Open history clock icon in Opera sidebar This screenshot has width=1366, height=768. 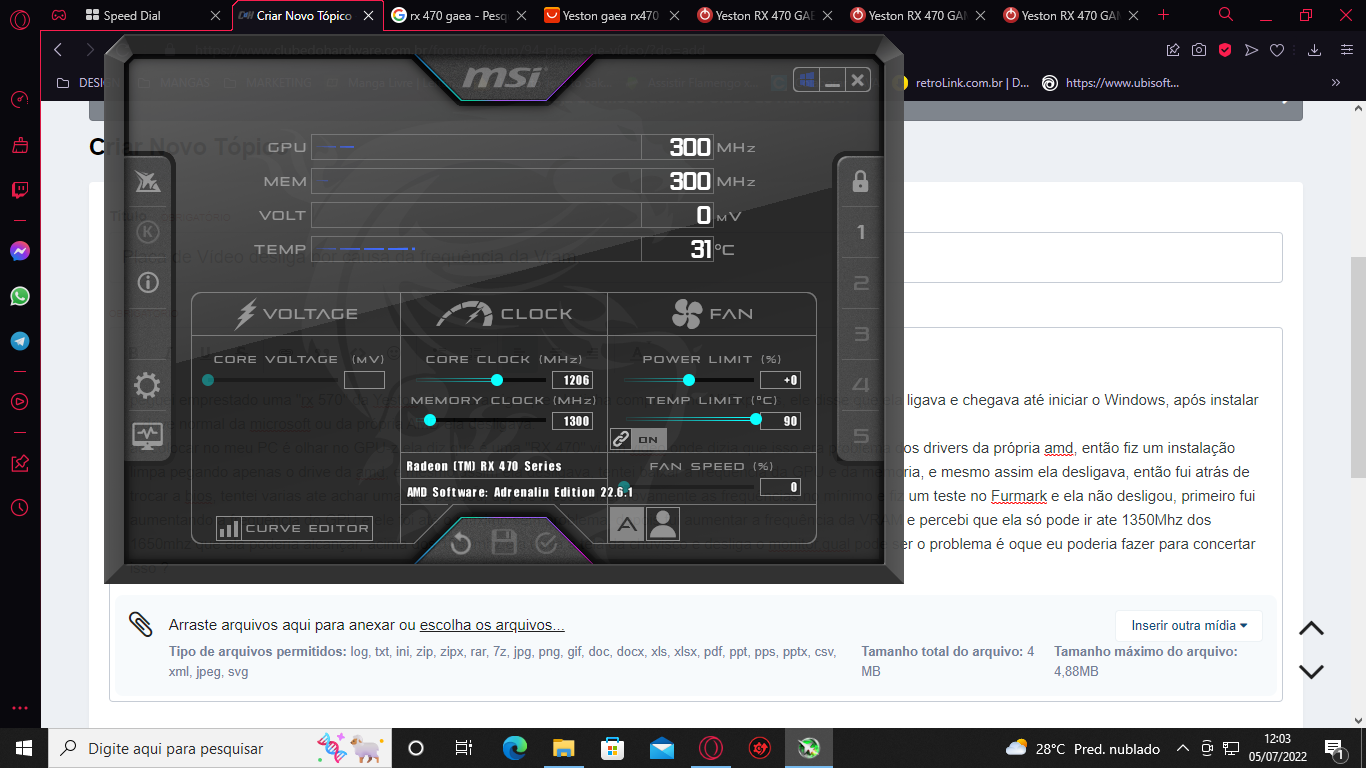tap(20, 508)
